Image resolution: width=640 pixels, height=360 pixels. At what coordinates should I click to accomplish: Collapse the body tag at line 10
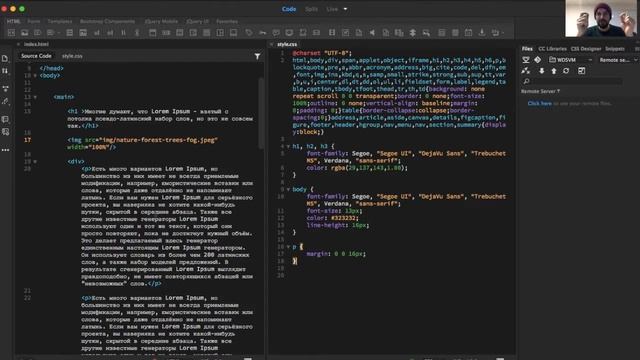pos(35,76)
